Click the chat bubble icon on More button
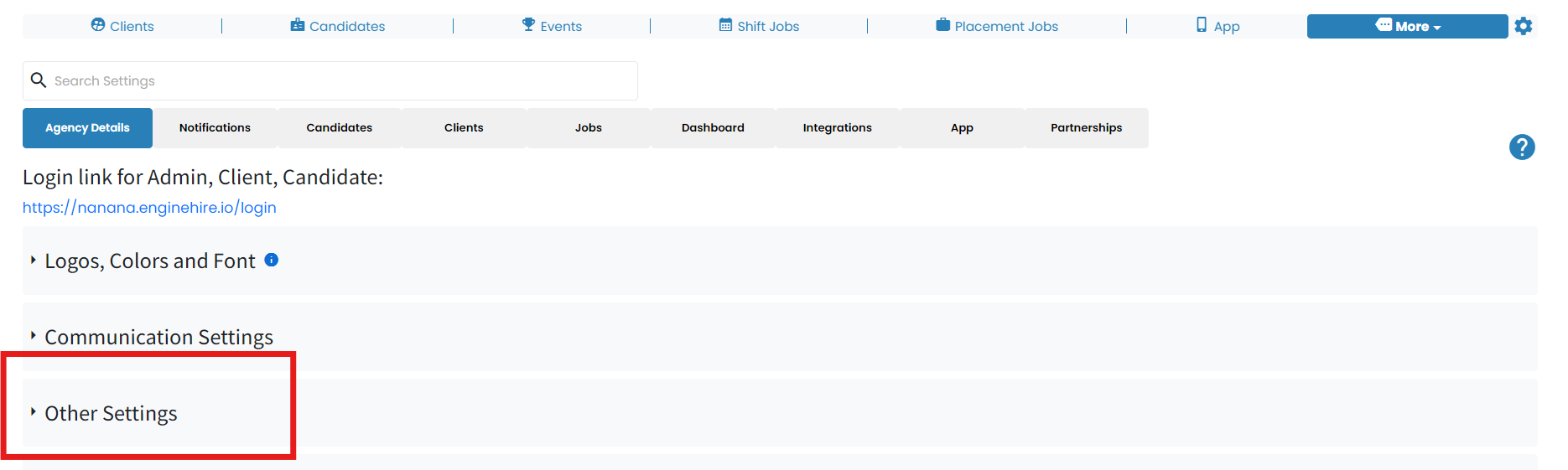Viewport: 1568px width, 470px height. coord(1384,25)
